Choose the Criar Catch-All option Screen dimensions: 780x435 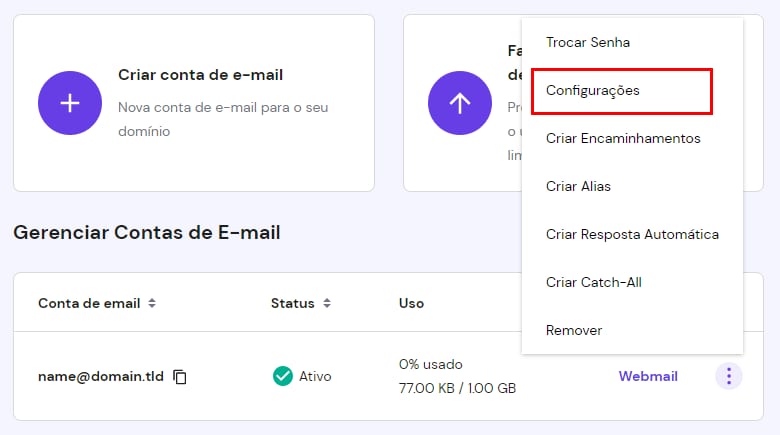(x=594, y=282)
